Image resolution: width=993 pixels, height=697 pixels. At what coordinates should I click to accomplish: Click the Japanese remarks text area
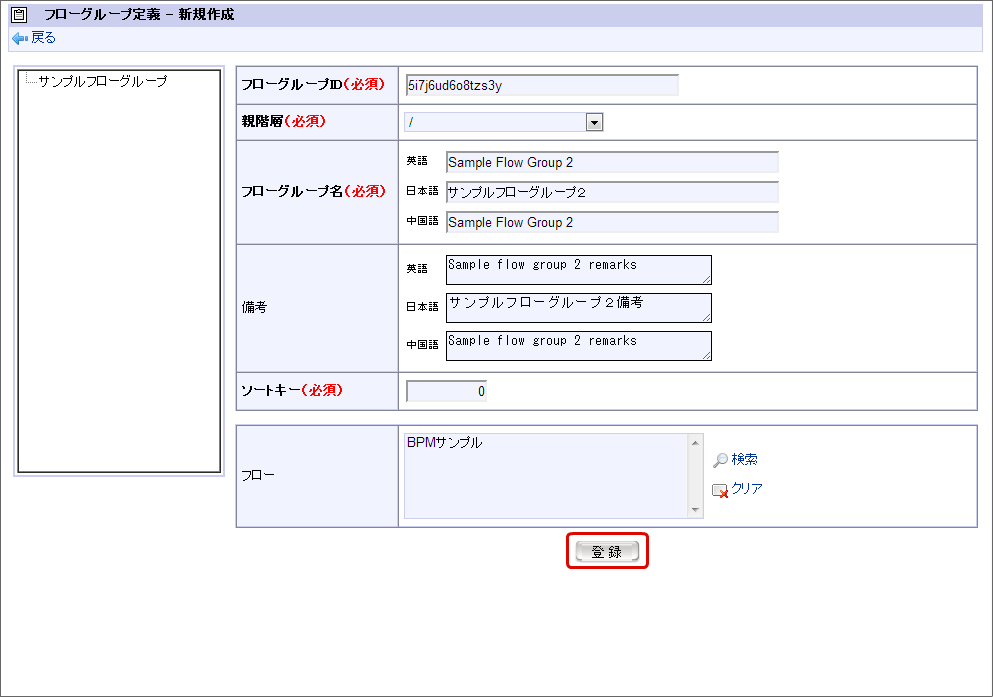tap(578, 307)
